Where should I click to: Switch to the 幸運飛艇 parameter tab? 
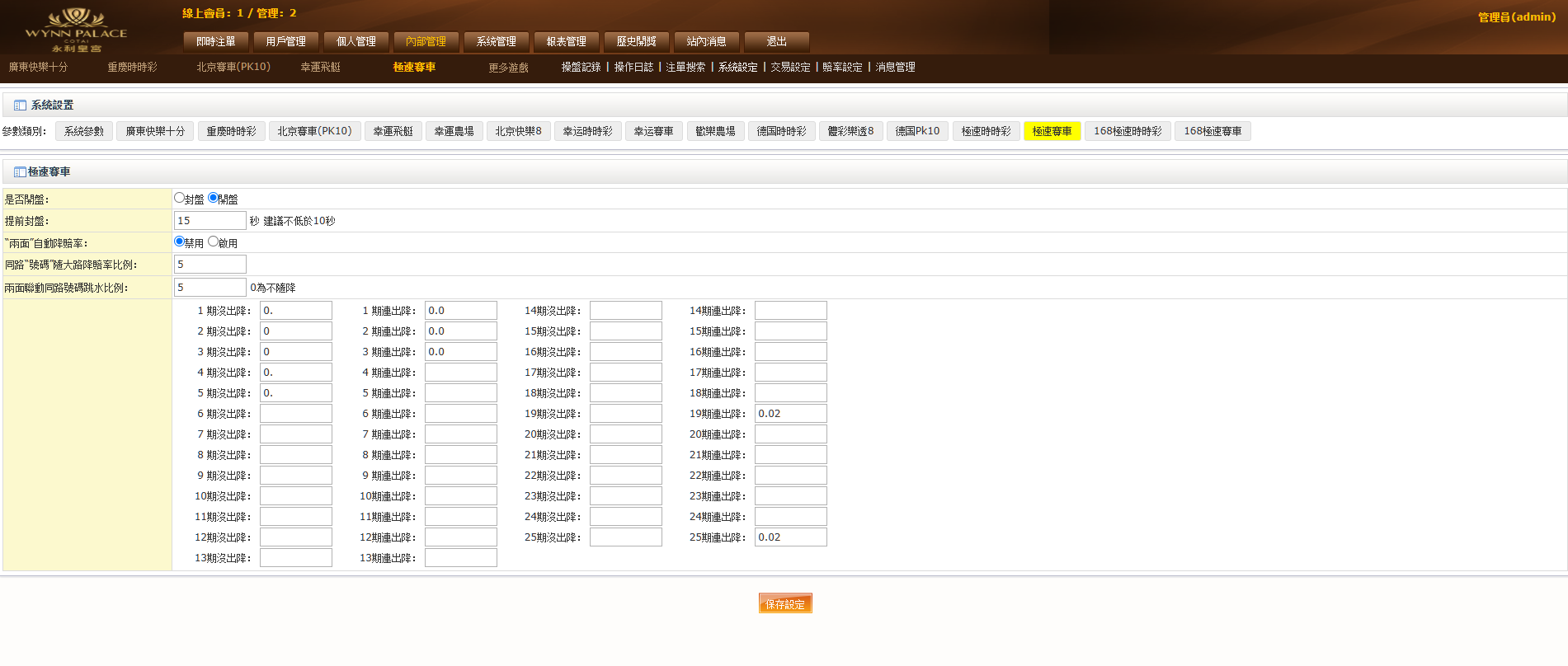click(393, 131)
